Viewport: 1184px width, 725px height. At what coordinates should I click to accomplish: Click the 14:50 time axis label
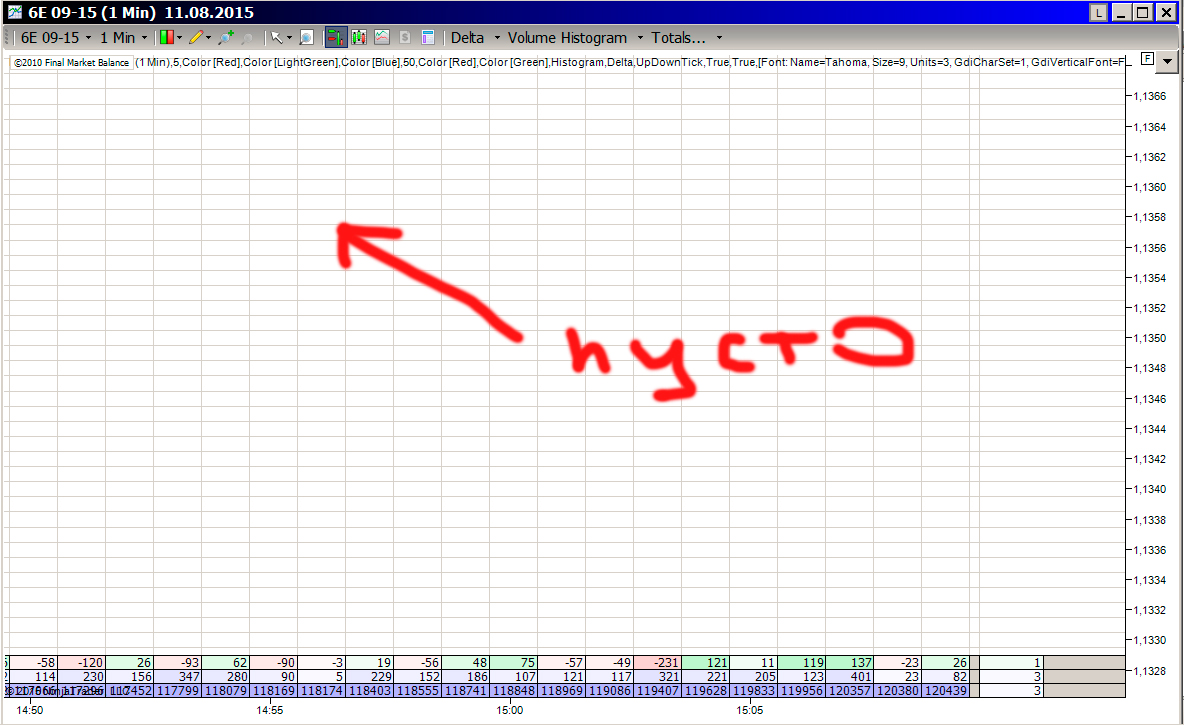30,710
